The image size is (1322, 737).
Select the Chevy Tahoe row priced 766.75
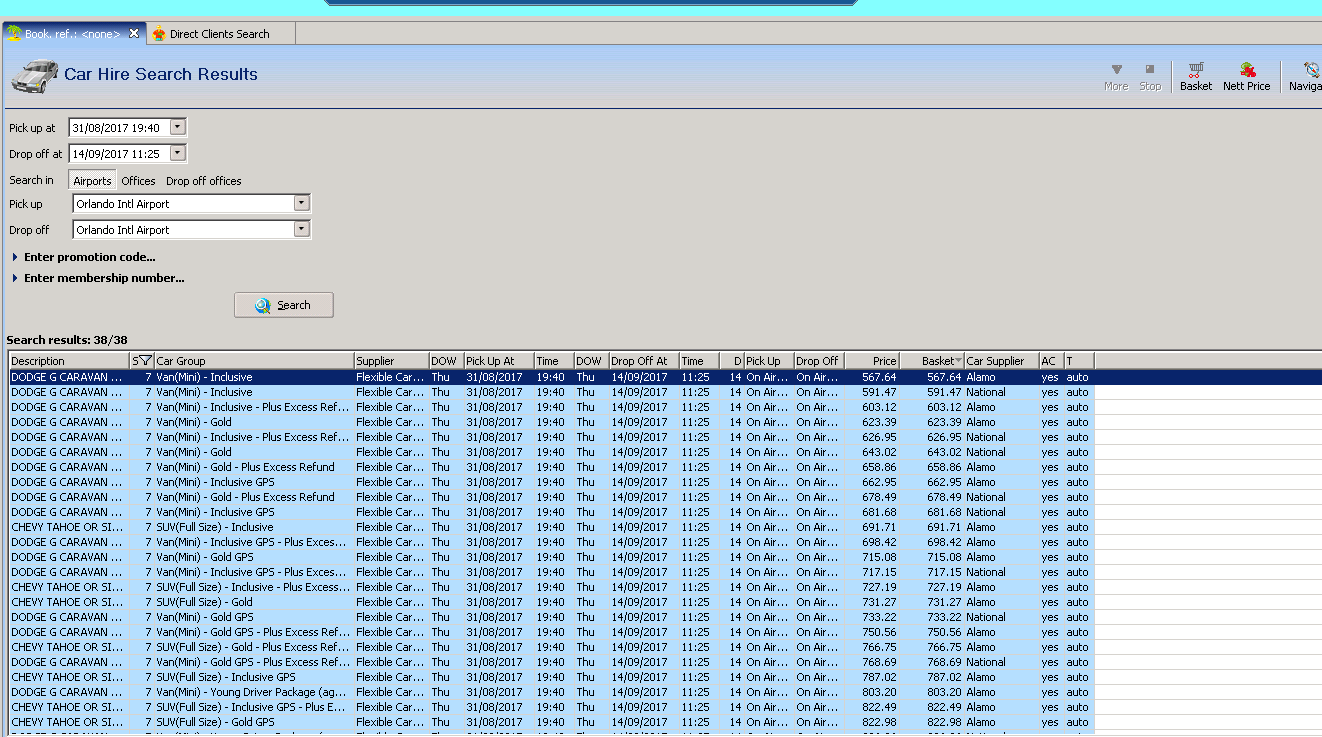coord(551,647)
